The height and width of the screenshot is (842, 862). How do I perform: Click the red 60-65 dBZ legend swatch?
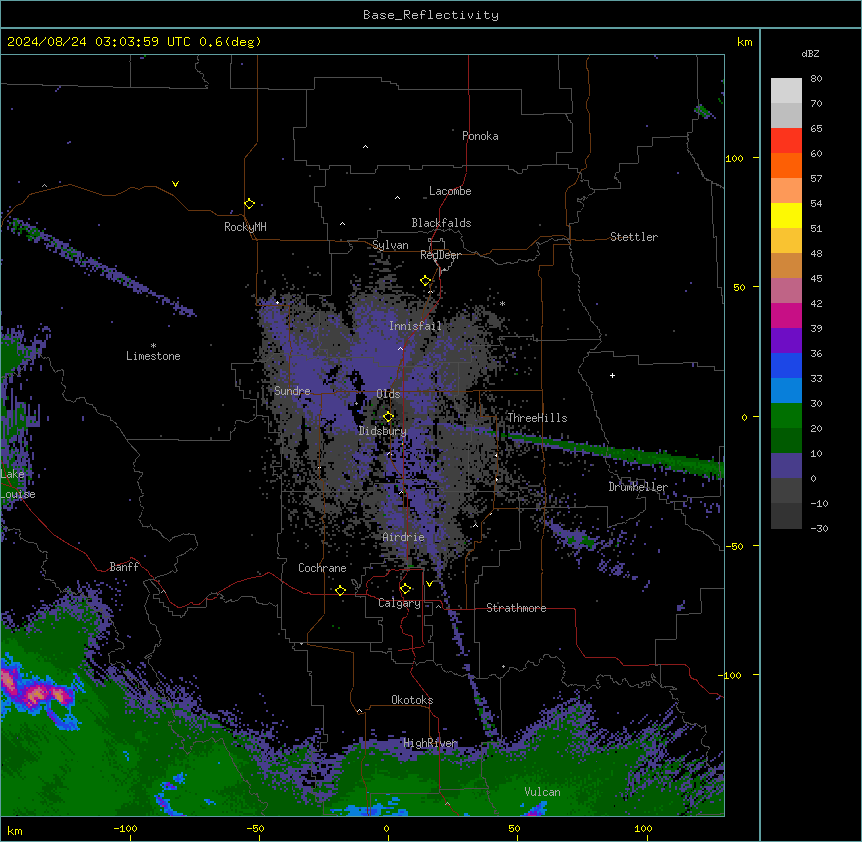pyautogui.click(x=786, y=140)
